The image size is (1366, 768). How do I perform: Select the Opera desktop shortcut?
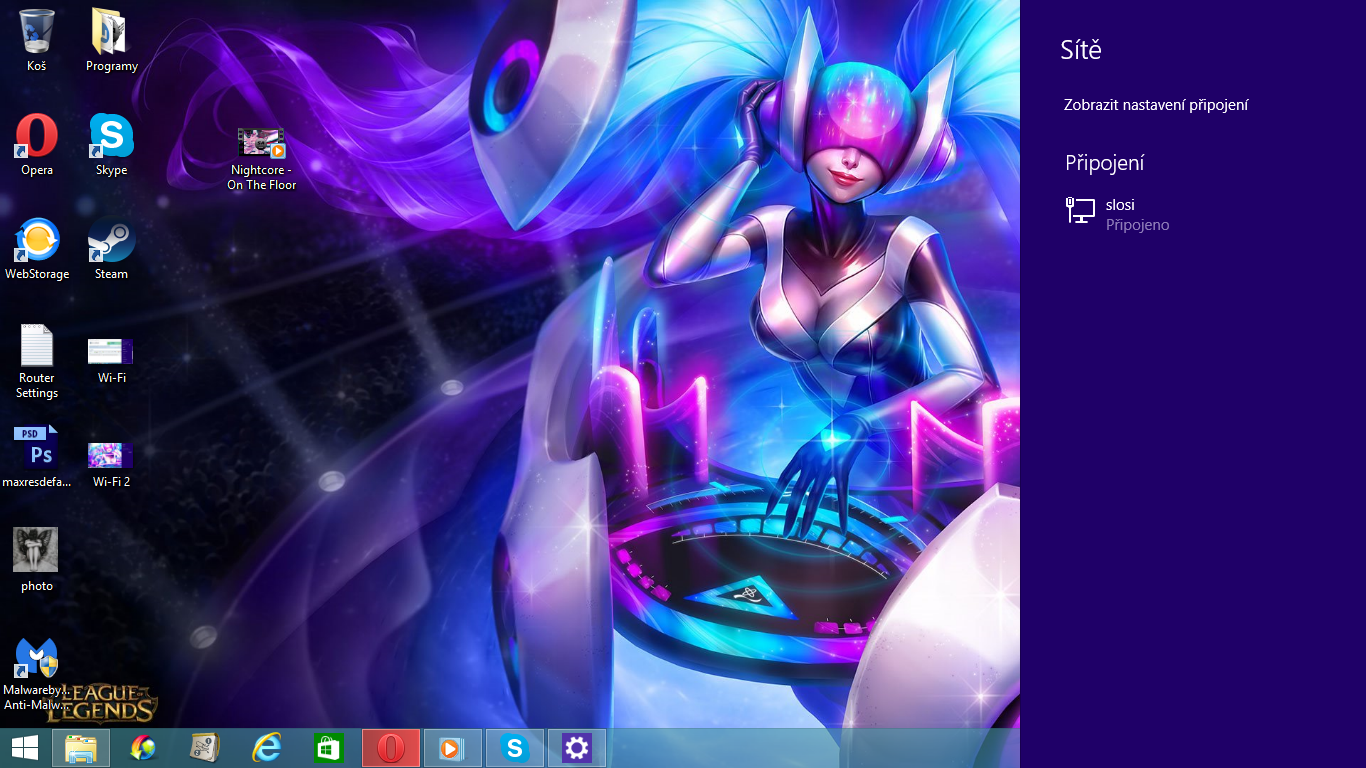coord(37,144)
